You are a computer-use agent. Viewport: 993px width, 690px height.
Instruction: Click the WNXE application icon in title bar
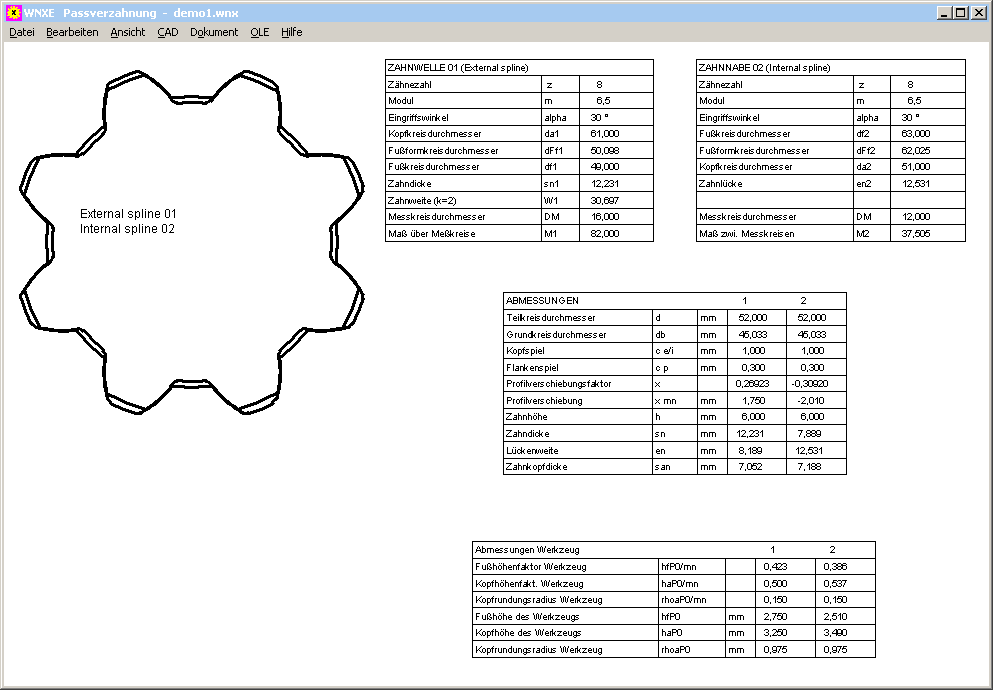13,13
